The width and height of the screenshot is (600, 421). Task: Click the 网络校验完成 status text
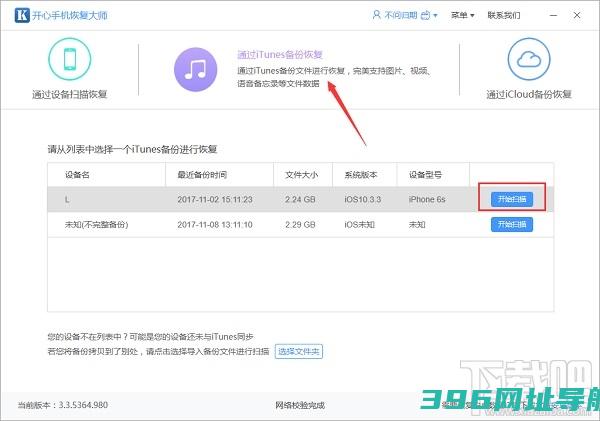(300, 405)
